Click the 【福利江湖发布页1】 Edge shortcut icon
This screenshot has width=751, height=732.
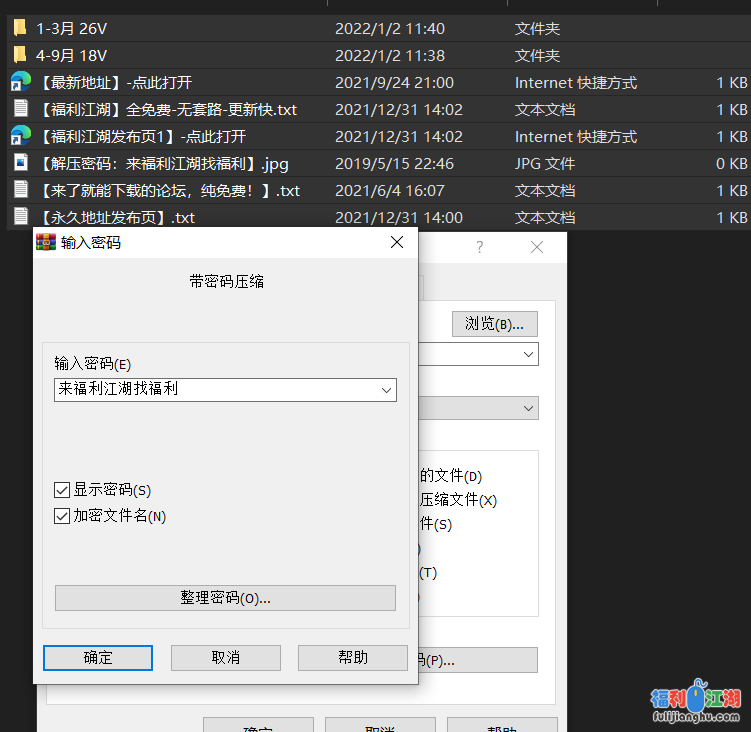pyautogui.click(x=20, y=136)
